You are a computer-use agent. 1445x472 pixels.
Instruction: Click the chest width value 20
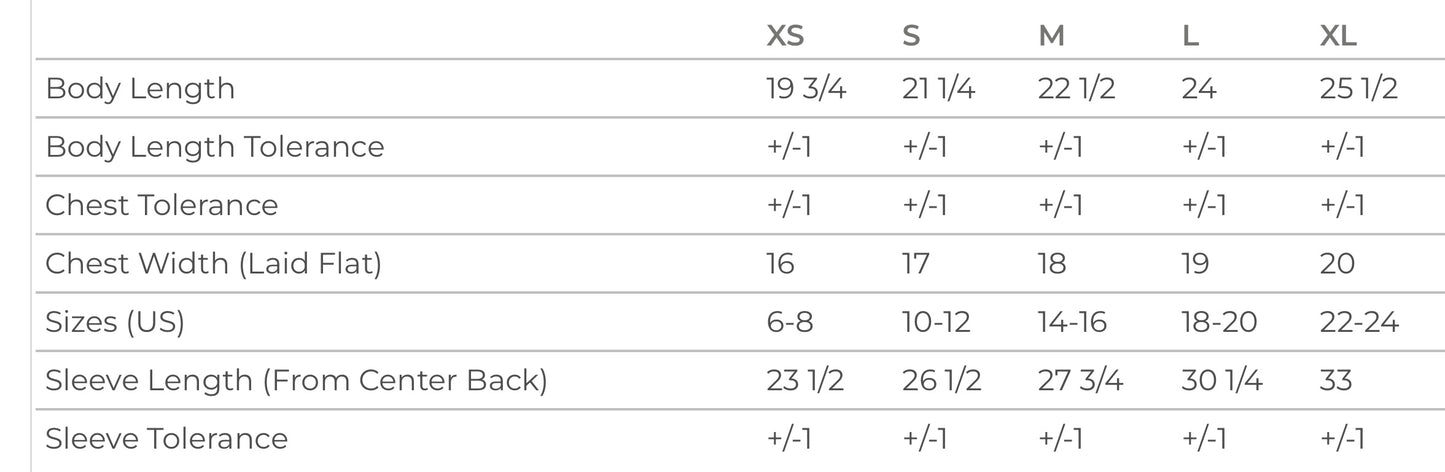pyautogui.click(x=1337, y=264)
